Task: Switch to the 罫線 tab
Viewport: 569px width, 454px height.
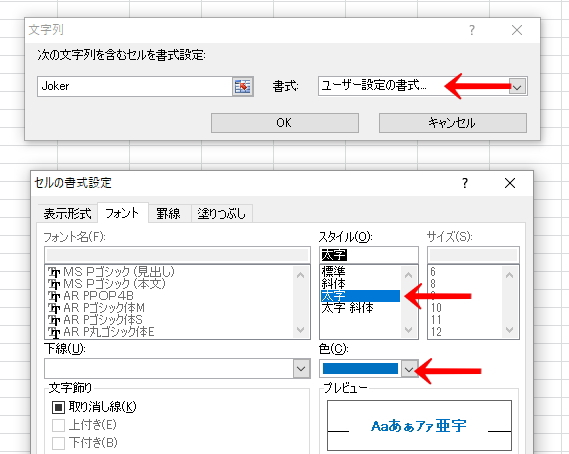Action: pyautogui.click(x=168, y=213)
